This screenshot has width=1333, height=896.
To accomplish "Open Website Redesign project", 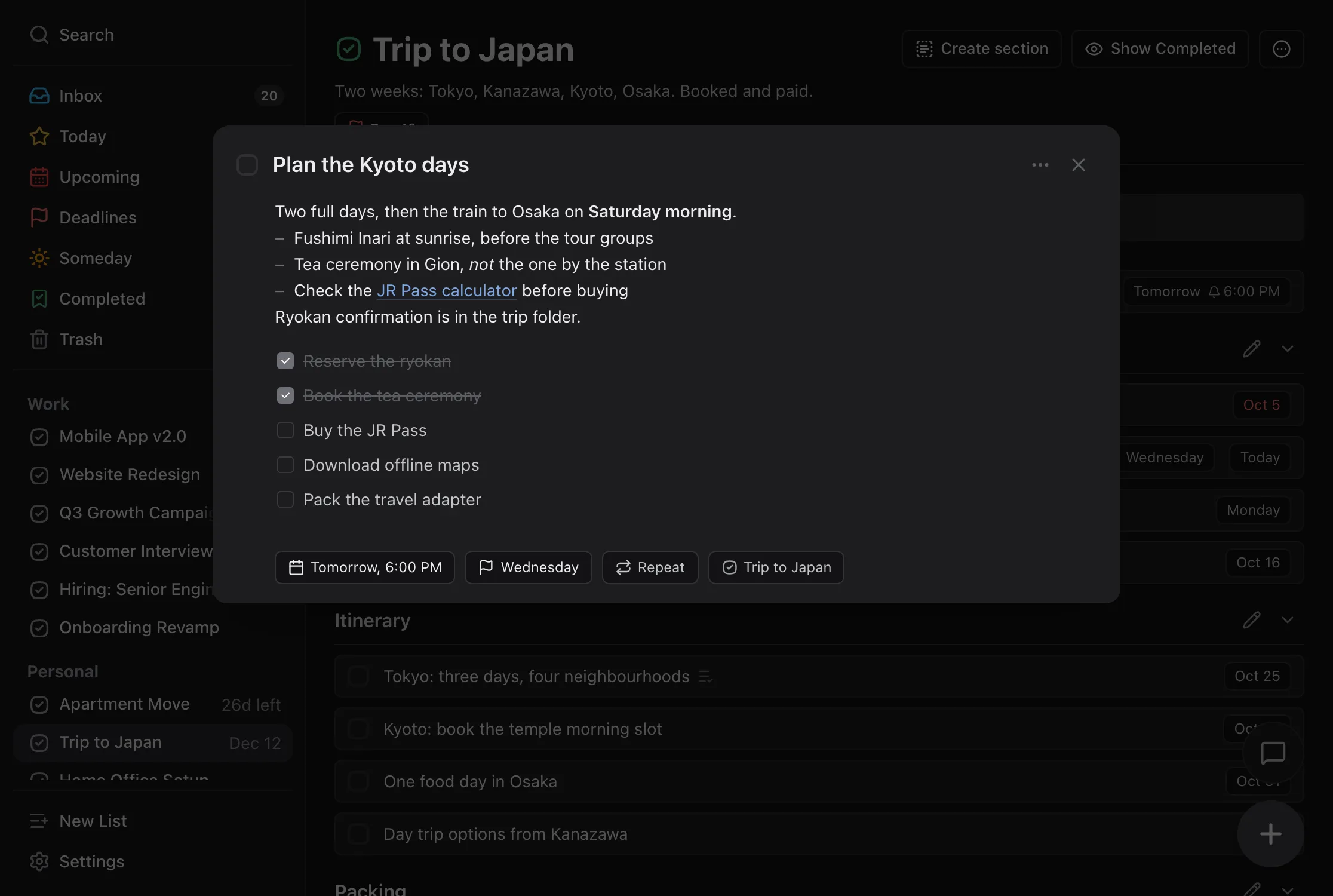I will coord(152,475).
